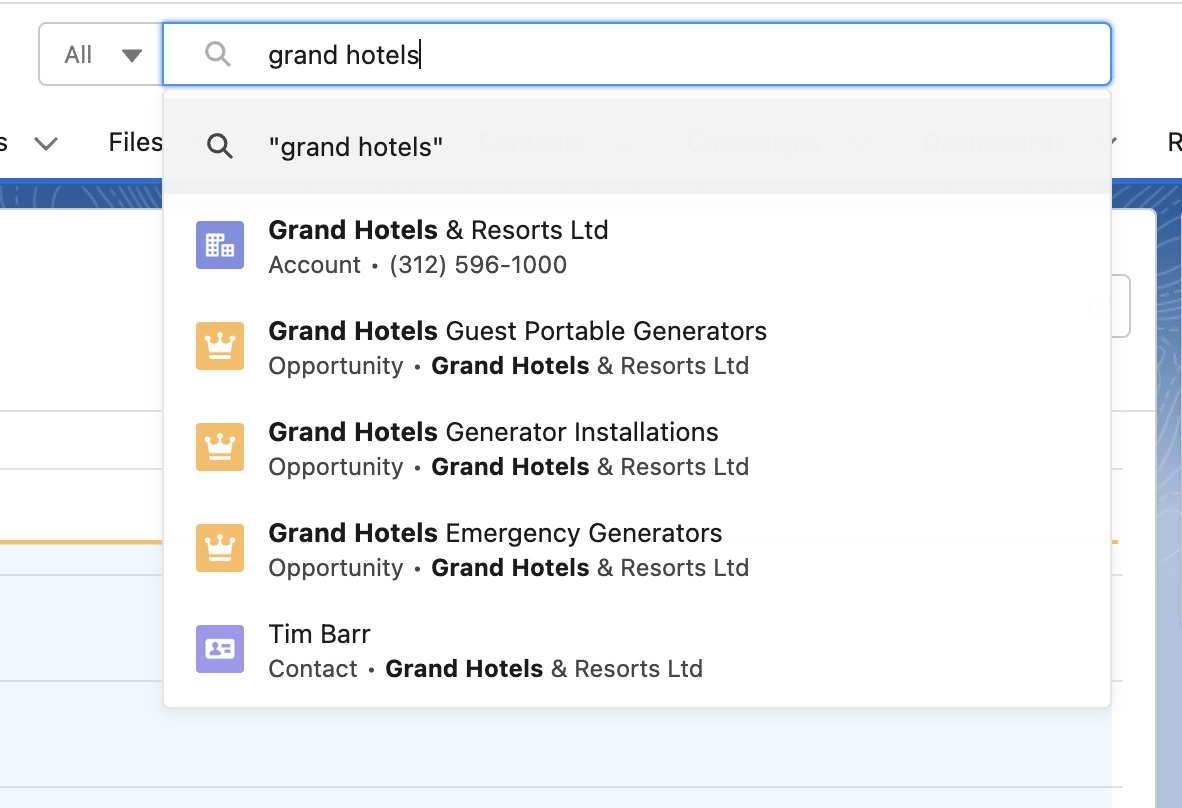Click crown icon beside Generator Installations opportunity

click(x=219, y=447)
